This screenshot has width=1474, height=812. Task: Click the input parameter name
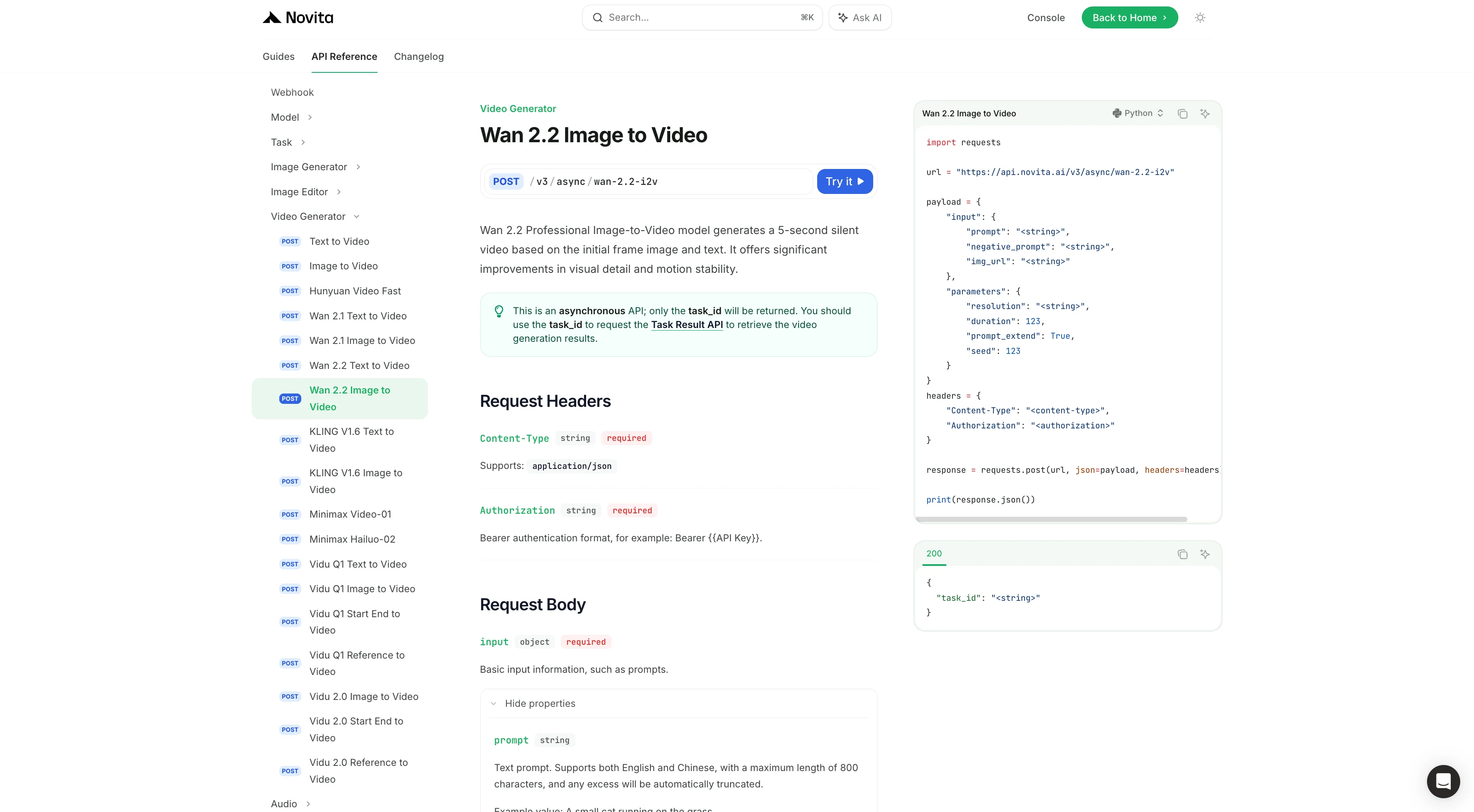click(494, 642)
